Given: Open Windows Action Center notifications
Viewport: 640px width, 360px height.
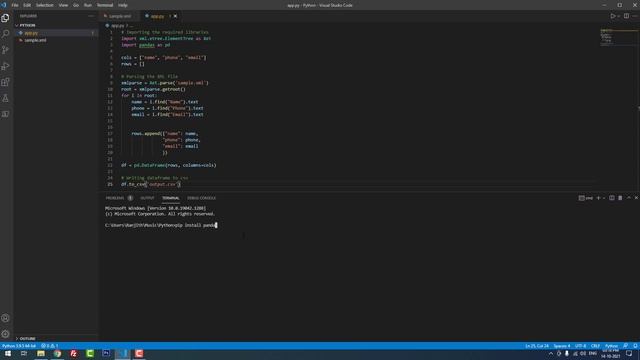Looking at the screenshot, I should pyautogui.click(x=629, y=353).
